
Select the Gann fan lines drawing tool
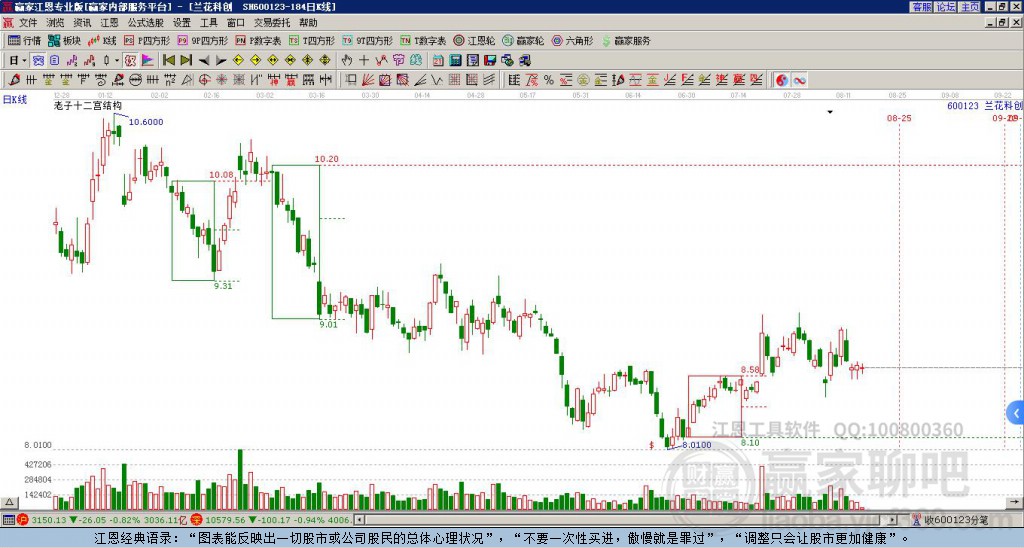click(x=368, y=80)
